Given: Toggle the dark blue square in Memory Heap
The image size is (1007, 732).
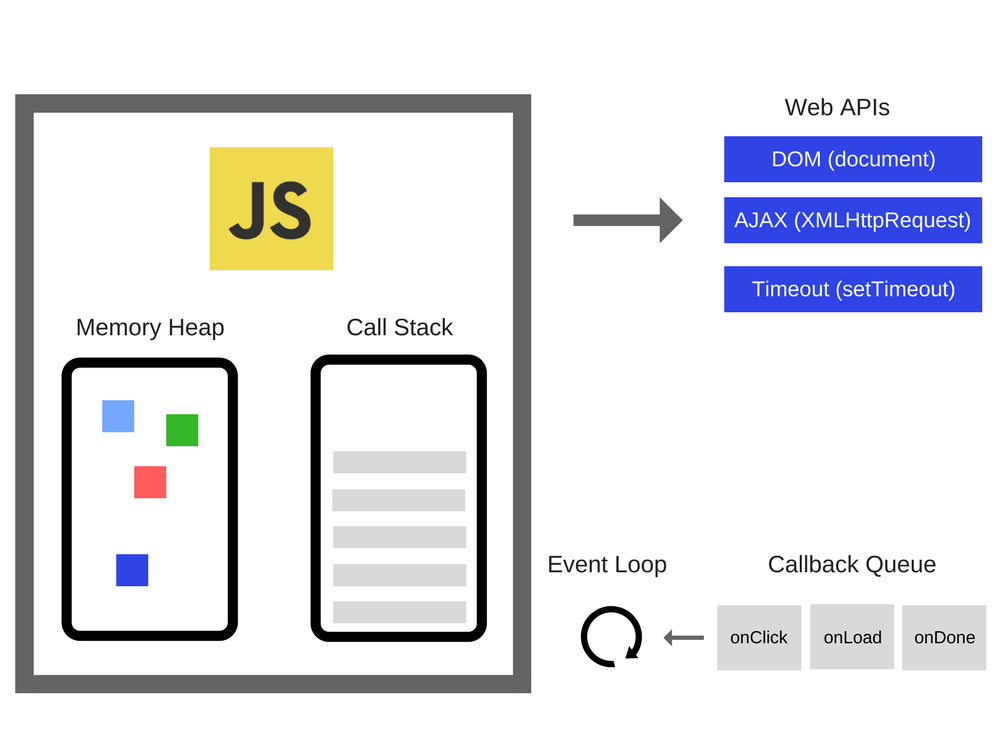Looking at the screenshot, I should tap(131, 570).
